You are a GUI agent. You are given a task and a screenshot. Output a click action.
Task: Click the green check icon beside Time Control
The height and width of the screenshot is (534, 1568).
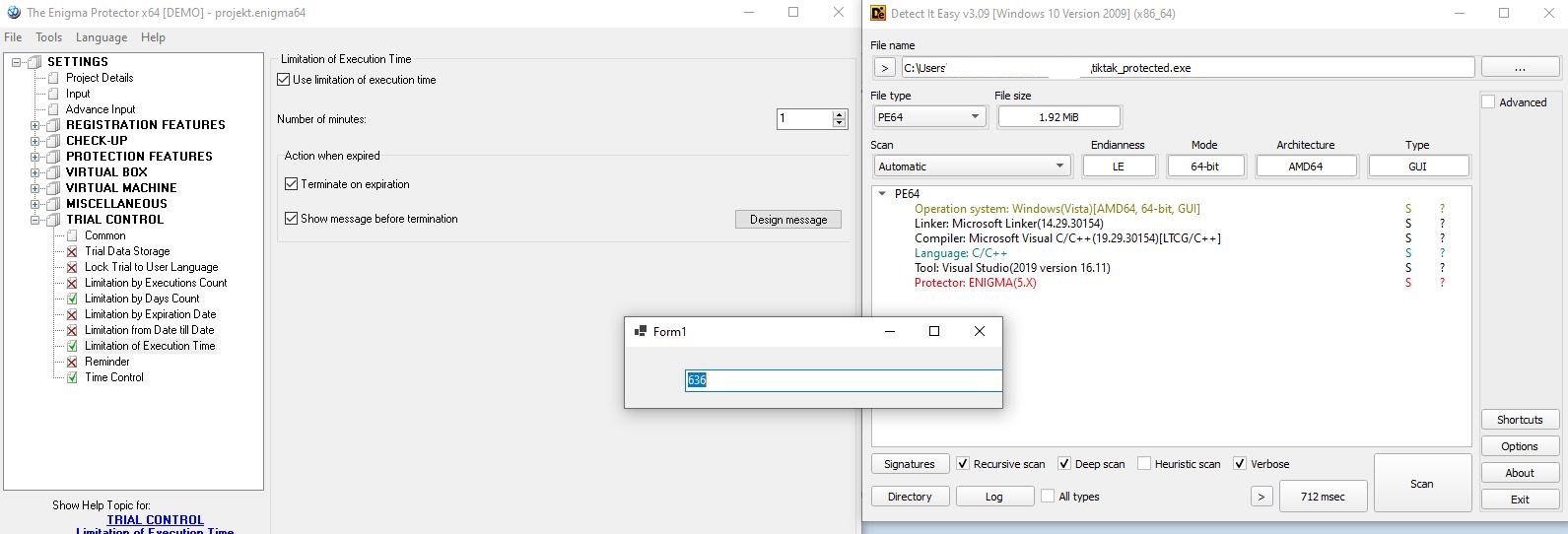(x=72, y=377)
